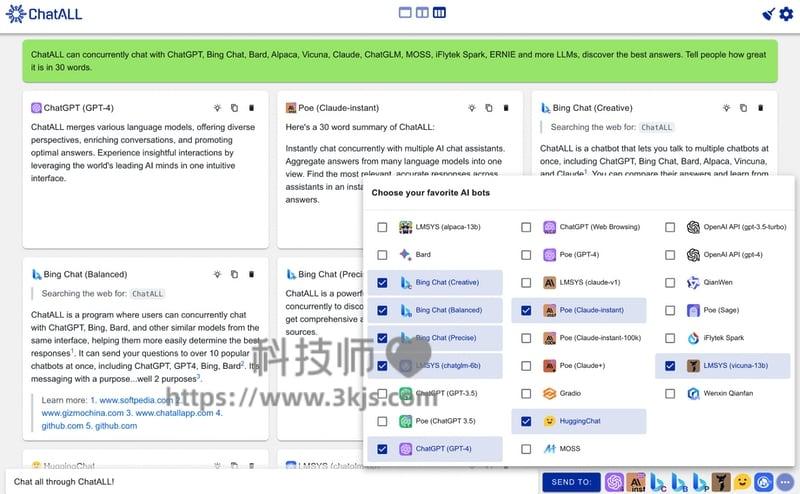Uncheck LMSYS (vicuna-13b) checkbox

tap(670, 366)
